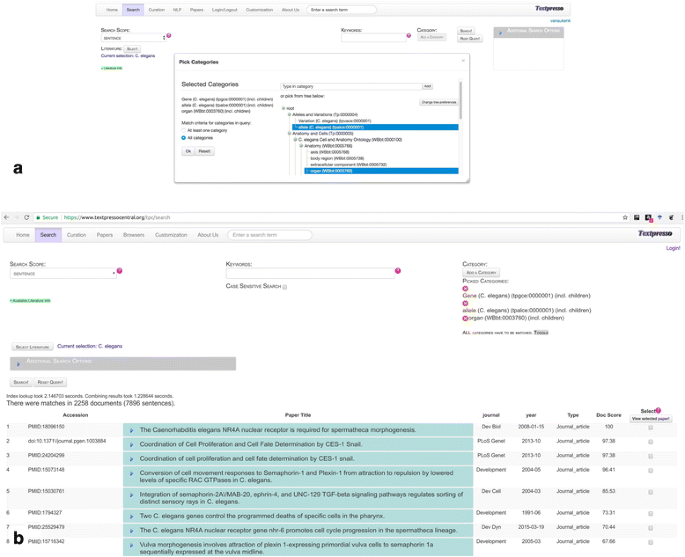685x557 pixels.
Task: Click the 'Enter a search term' field in lower navbar
Action: 269,235
